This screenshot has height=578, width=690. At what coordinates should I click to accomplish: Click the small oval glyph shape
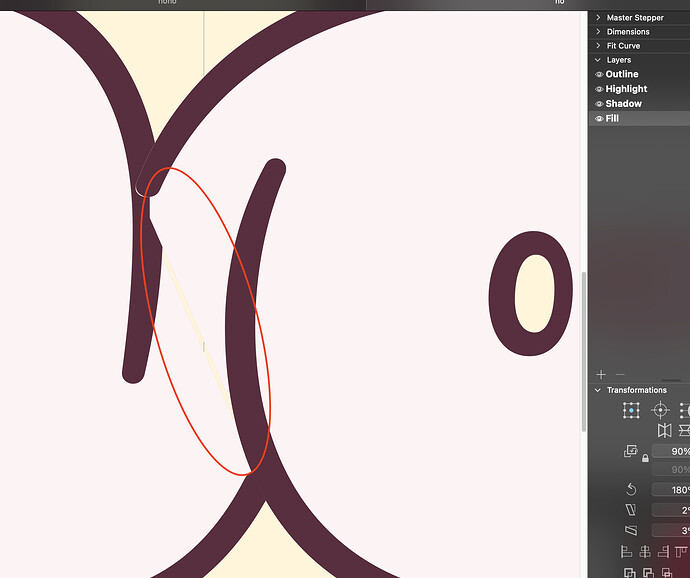(531, 293)
